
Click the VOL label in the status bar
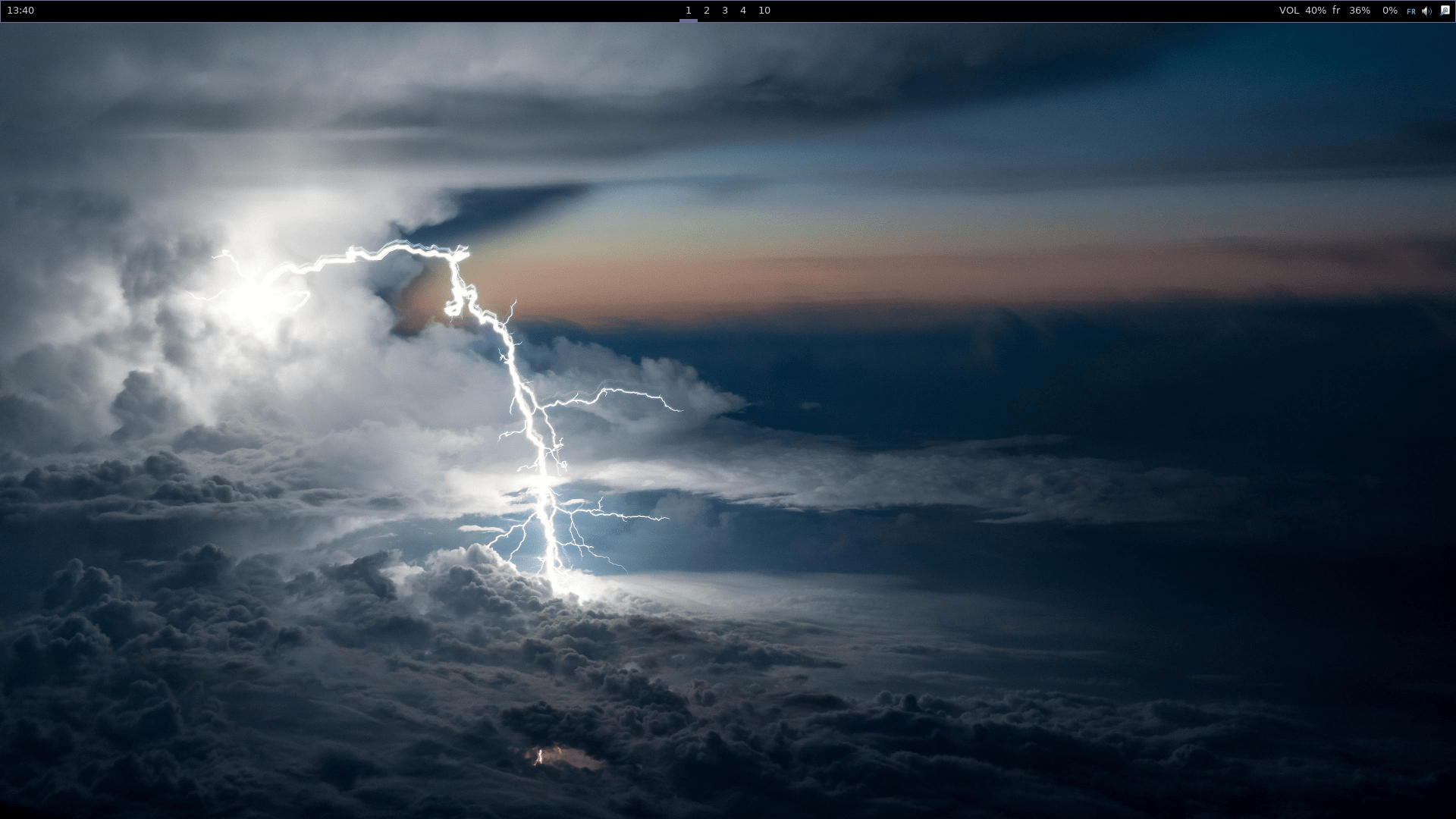(x=1288, y=11)
